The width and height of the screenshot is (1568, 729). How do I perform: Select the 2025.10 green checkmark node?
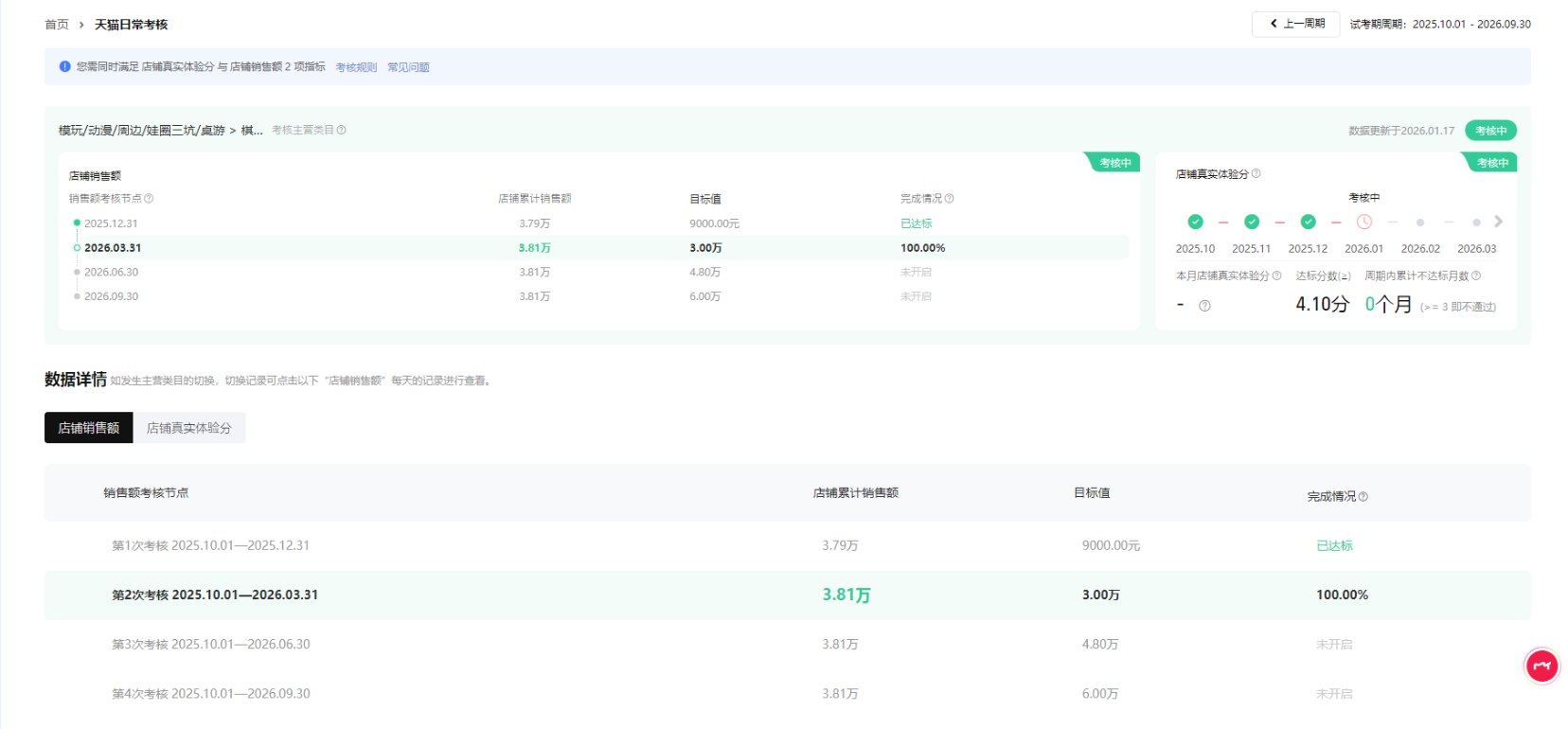coord(1195,222)
